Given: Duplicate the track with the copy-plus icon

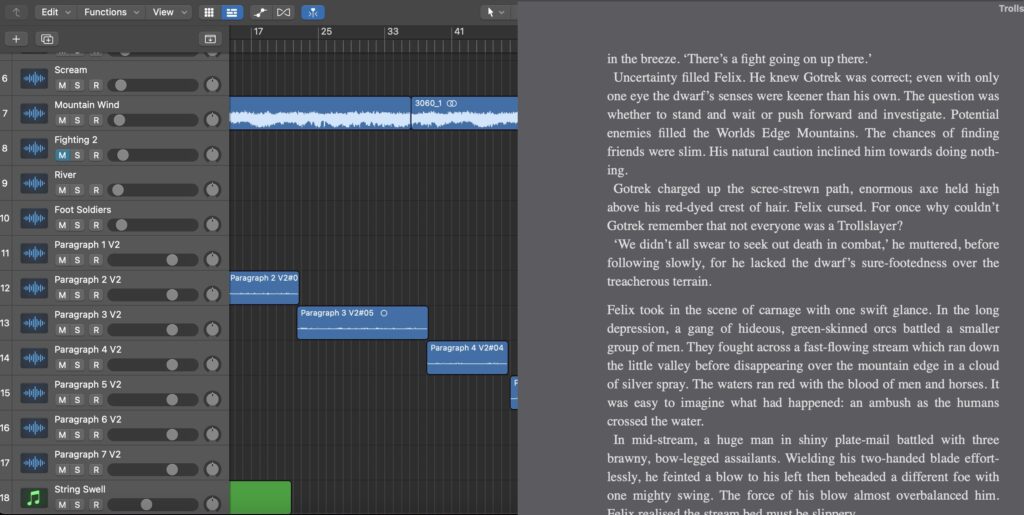Looking at the screenshot, I should tap(47, 39).
